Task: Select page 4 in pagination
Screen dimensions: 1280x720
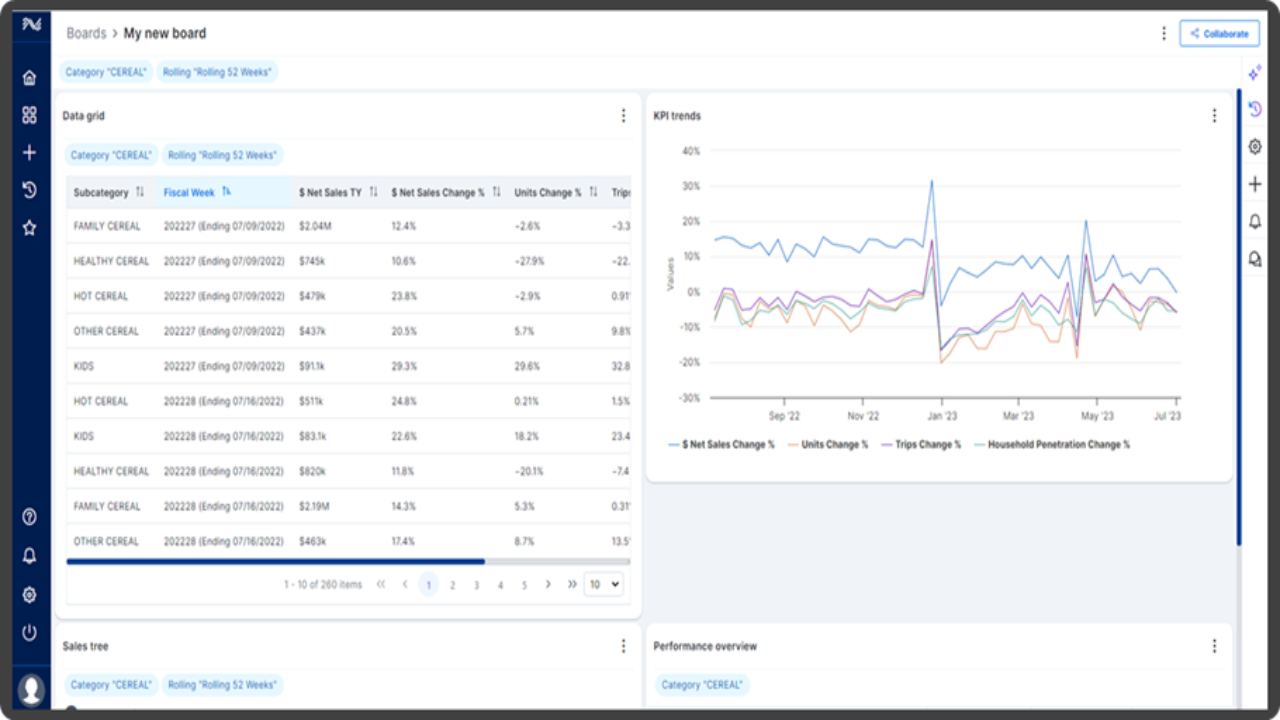Action: point(500,585)
